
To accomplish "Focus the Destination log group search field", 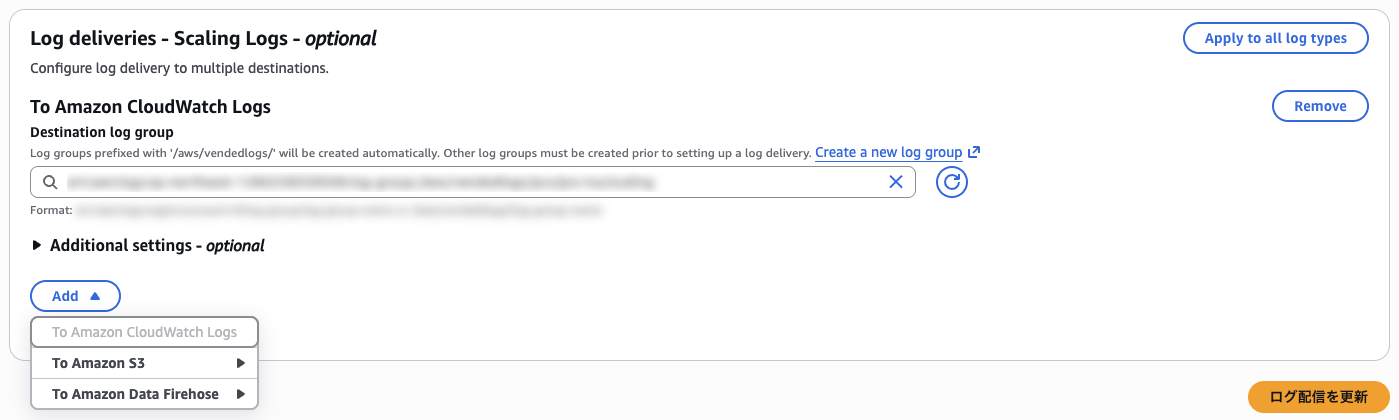I will tap(473, 182).
